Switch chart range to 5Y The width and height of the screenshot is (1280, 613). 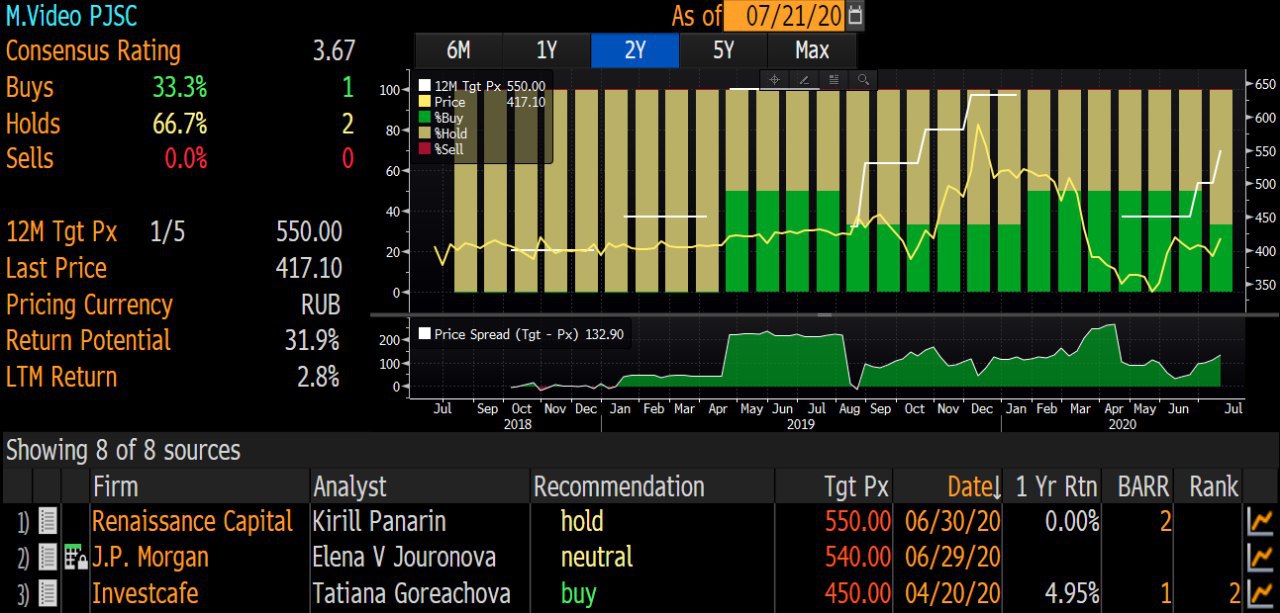pos(723,50)
